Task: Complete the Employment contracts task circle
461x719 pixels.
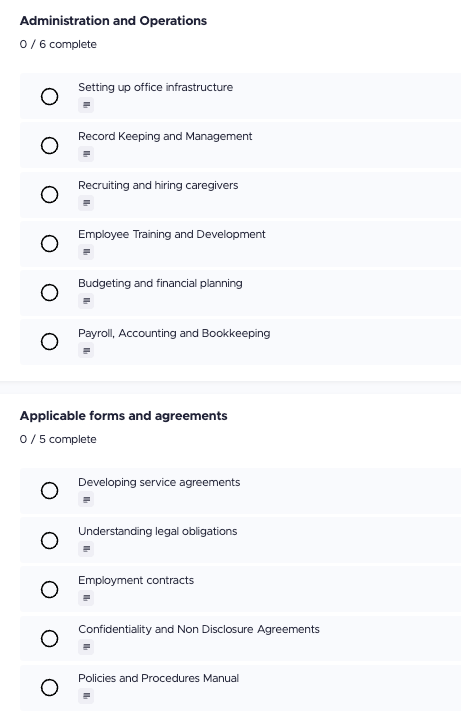Action: (x=50, y=589)
